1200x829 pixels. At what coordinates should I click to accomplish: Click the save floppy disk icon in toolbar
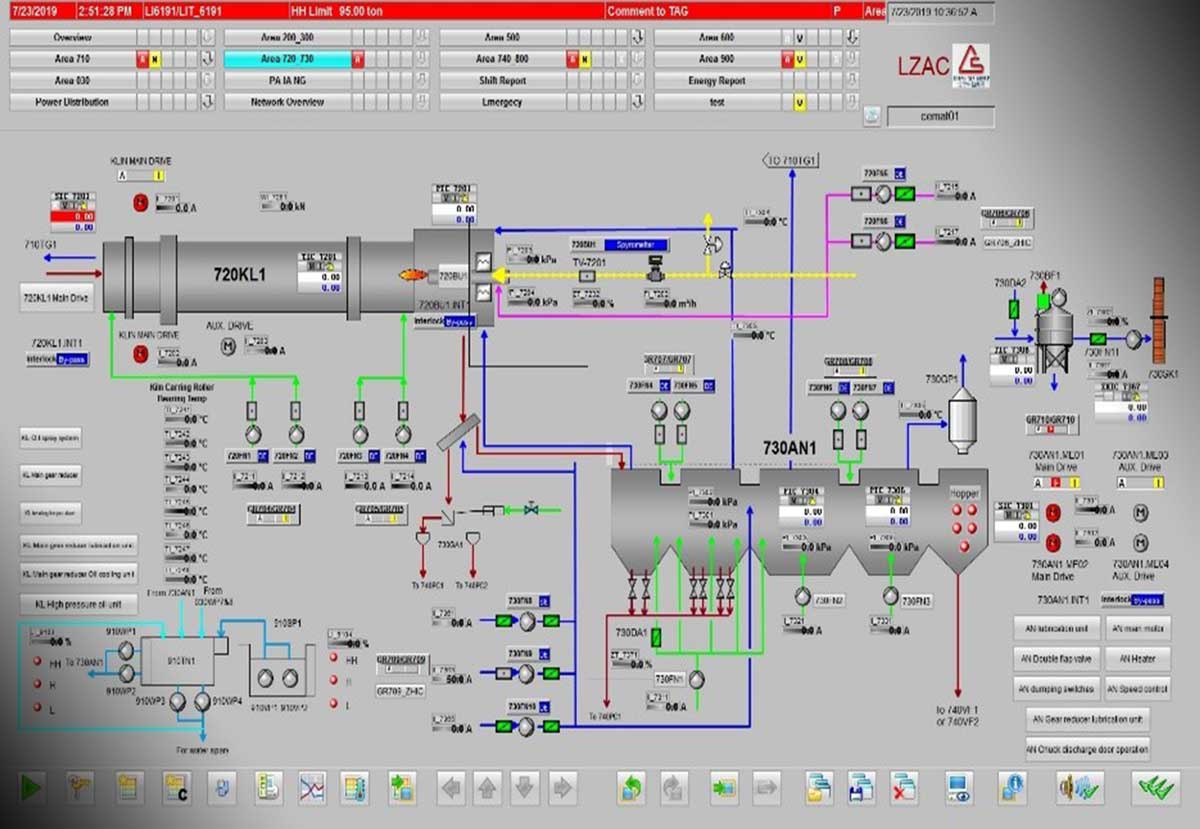[861, 788]
